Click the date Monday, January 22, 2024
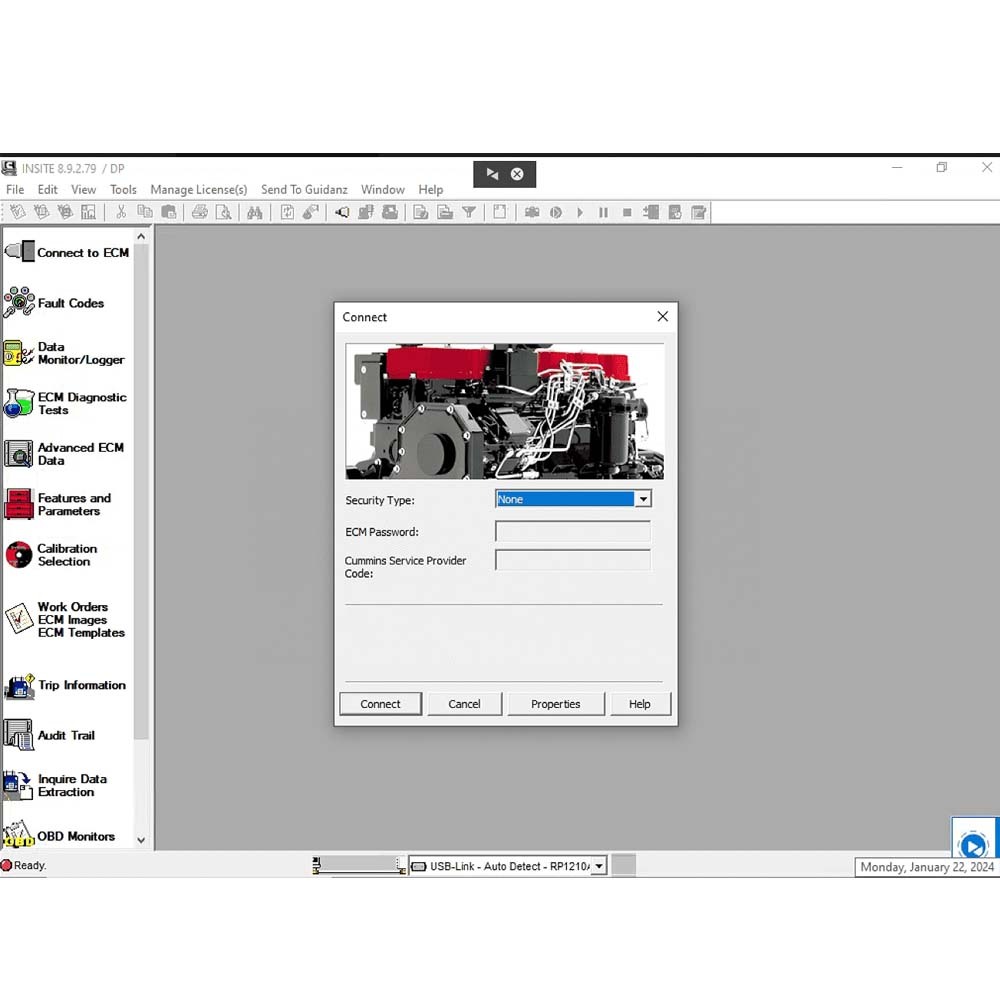This screenshot has height=1000, width=1000. pos(927,867)
